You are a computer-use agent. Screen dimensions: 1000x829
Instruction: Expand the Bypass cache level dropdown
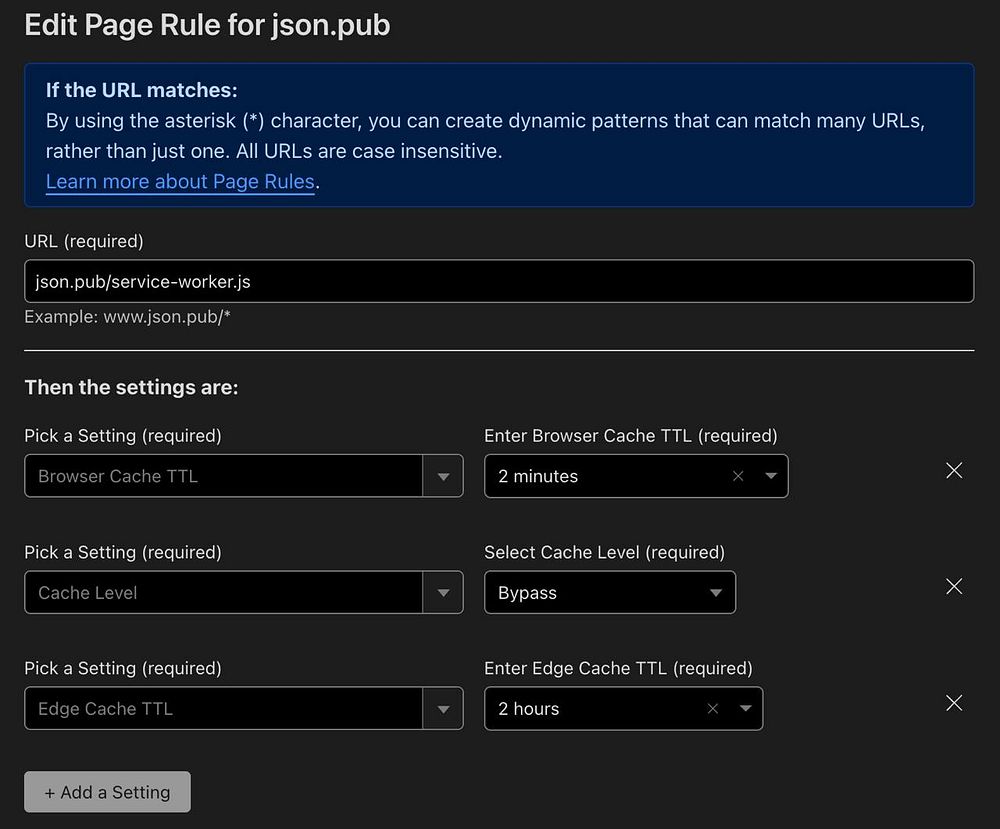click(x=716, y=592)
